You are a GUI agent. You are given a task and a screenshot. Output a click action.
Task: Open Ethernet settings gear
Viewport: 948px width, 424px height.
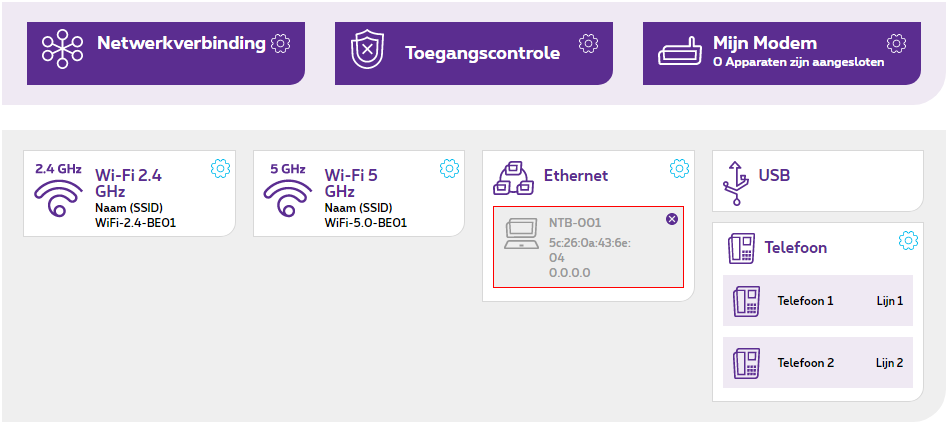click(x=679, y=168)
